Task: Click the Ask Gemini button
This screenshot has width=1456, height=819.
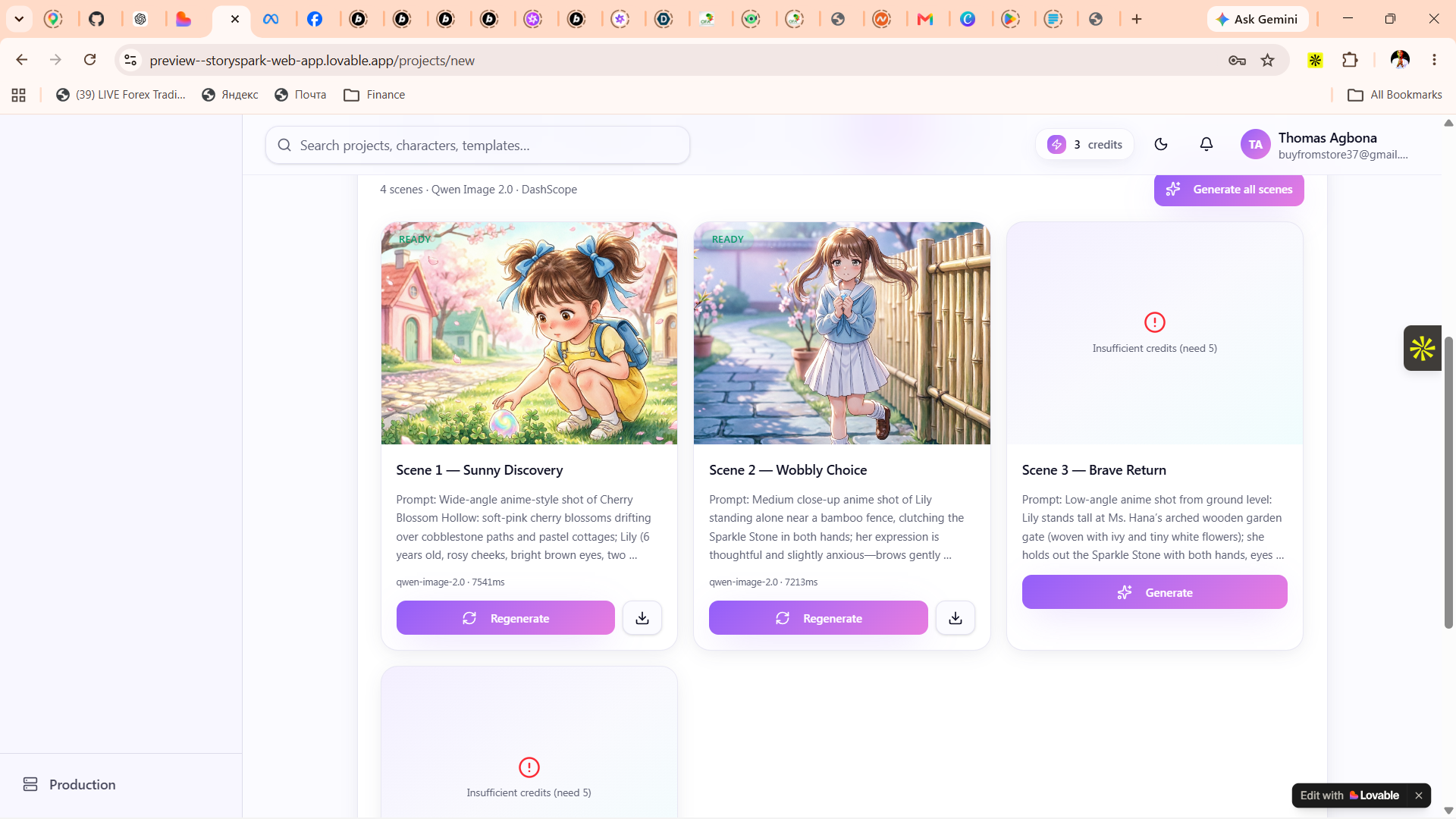Action: pyautogui.click(x=1257, y=19)
